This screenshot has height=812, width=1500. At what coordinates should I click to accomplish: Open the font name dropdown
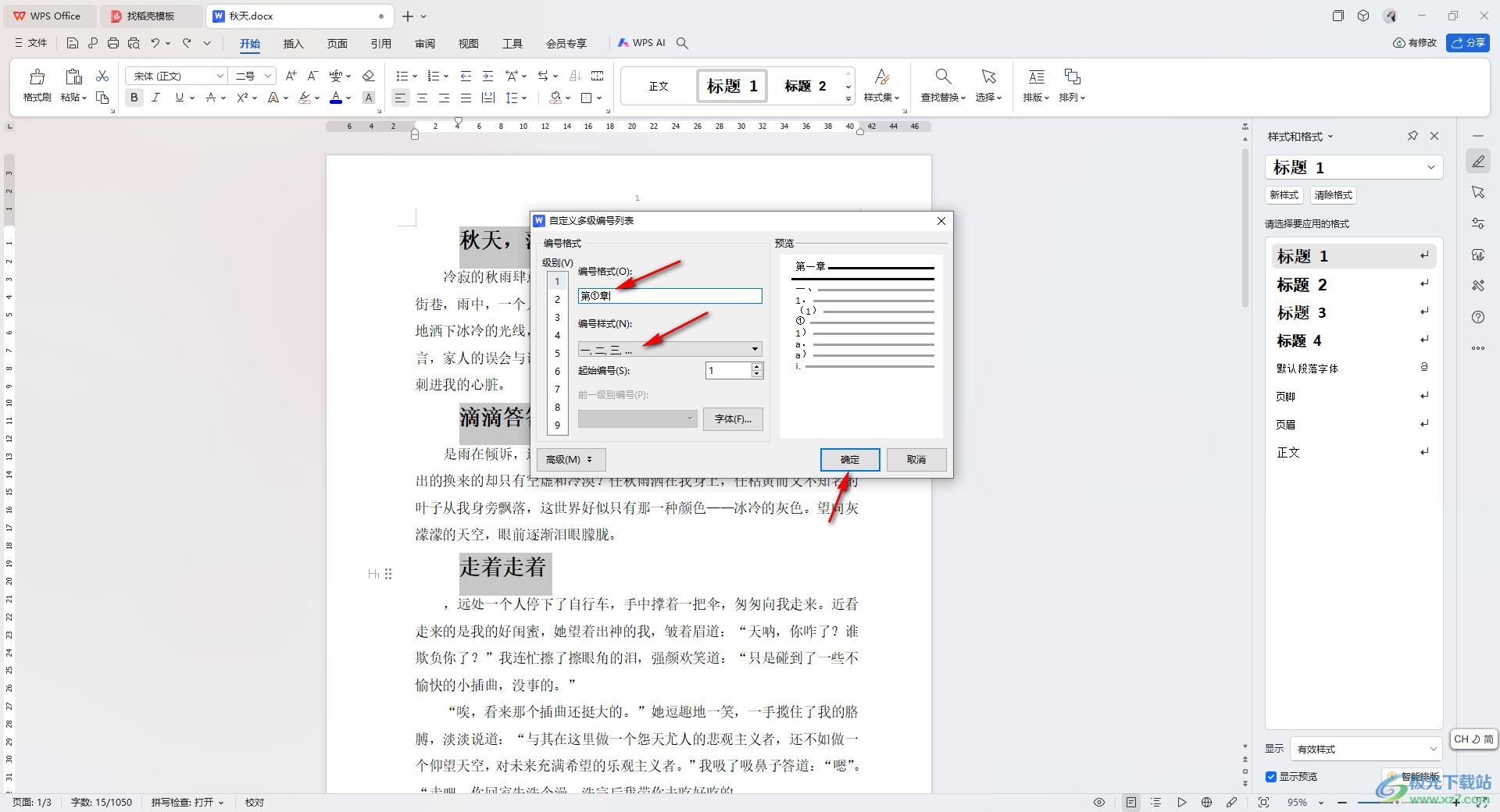click(220, 76)
